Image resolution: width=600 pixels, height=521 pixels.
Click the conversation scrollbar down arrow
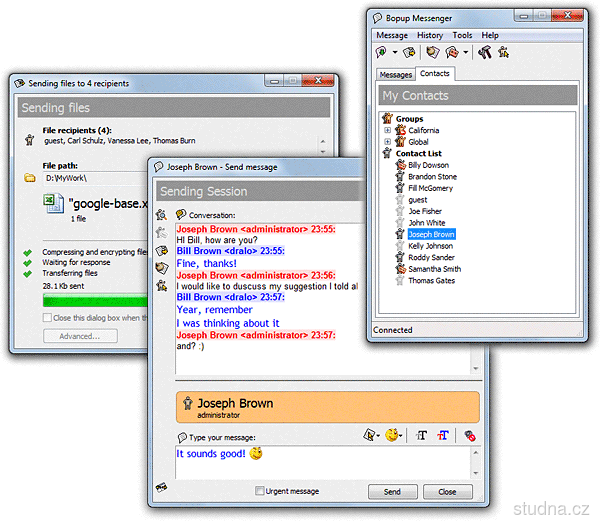click(x=476, y=368)
